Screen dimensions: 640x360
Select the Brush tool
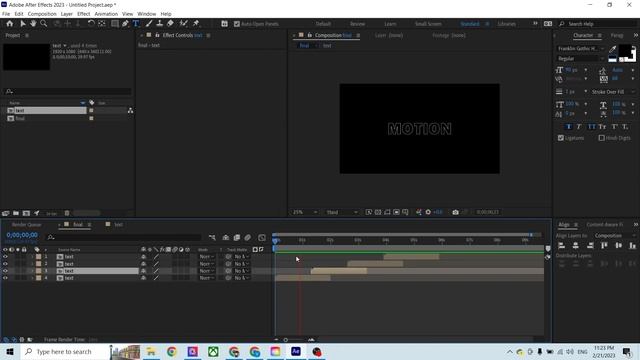coord(149,24)
